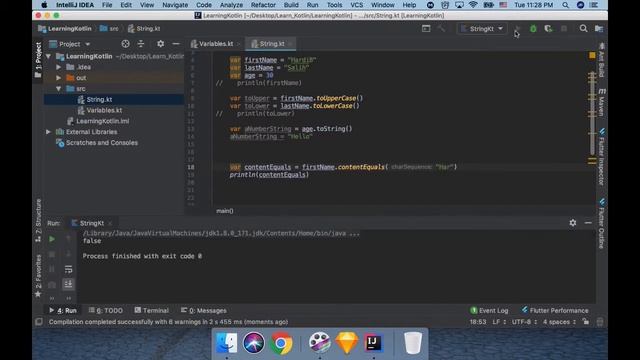Image resolution: width=640 pixels, height=360 pixels.
Task: Open the Navigate menu
Action: 175,5
